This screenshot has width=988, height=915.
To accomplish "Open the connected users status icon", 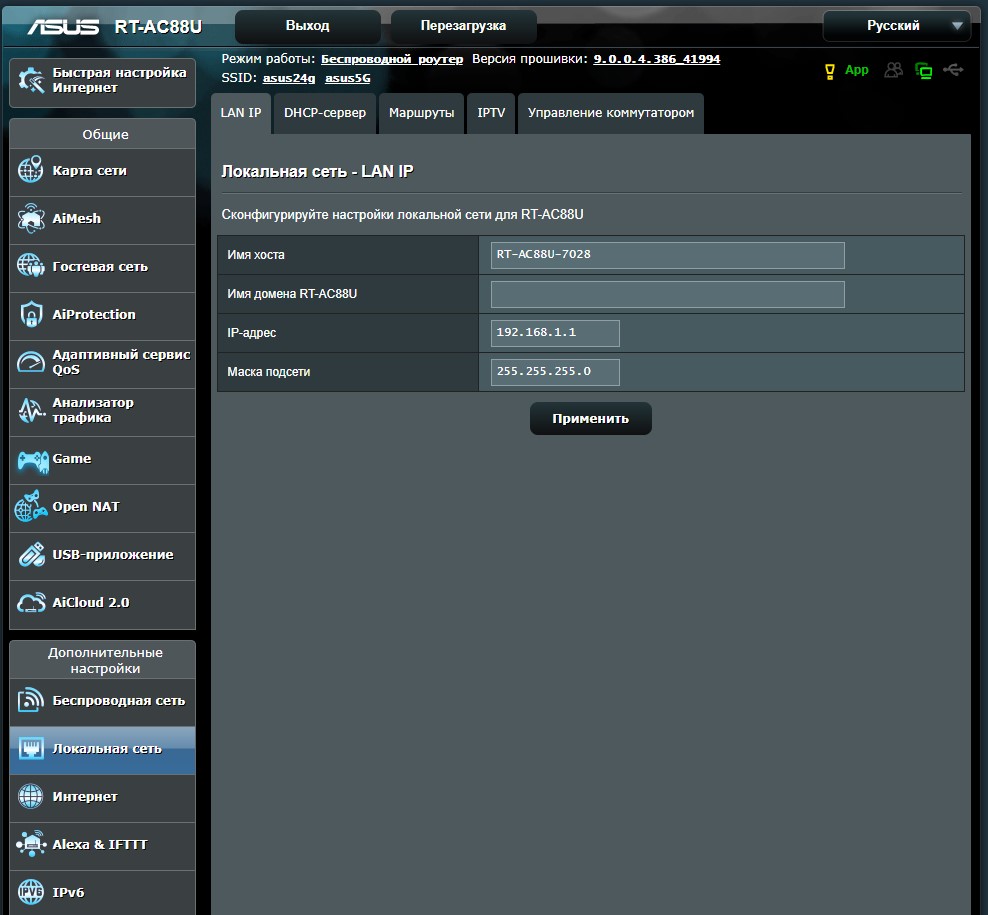I will [x=893, y=71].
